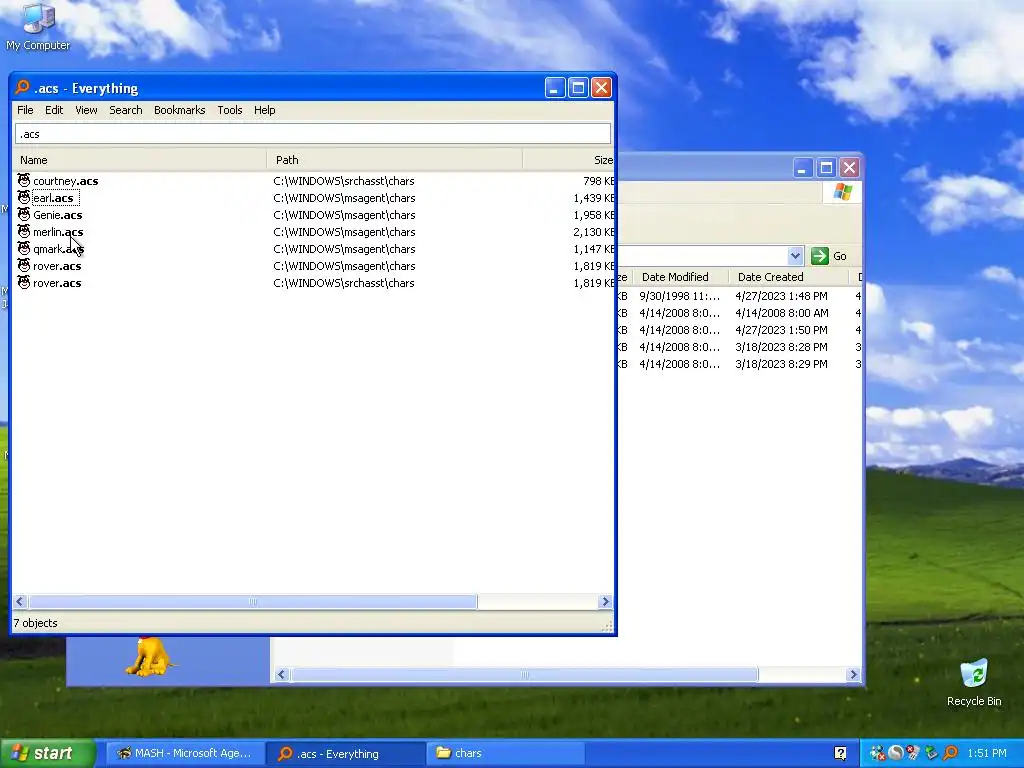Viewport: 1024px width, 768px height.
Task: Select the merlin.acs file name
Action: coord(58,232)
